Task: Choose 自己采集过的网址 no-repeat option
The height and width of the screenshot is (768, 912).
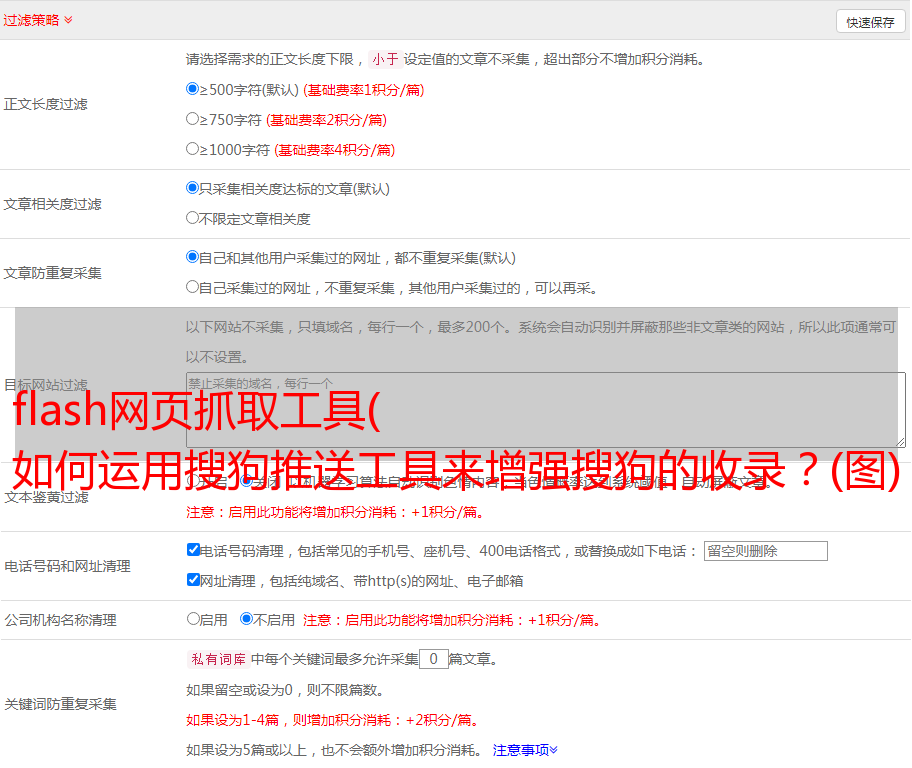Action: pyautogui.click(x=193, y=287)
